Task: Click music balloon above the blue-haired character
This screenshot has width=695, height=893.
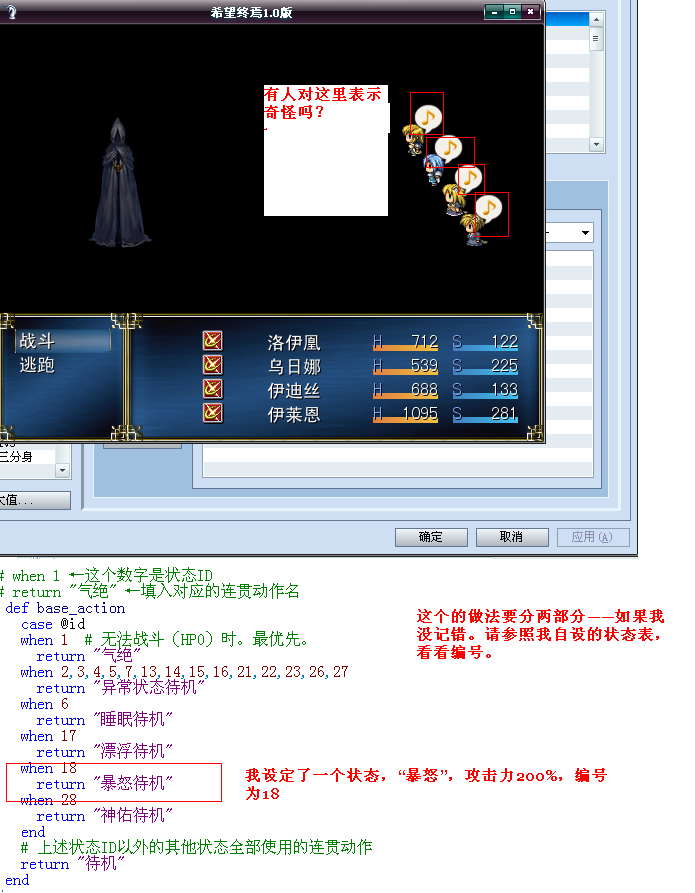Action: coord(449,149)
